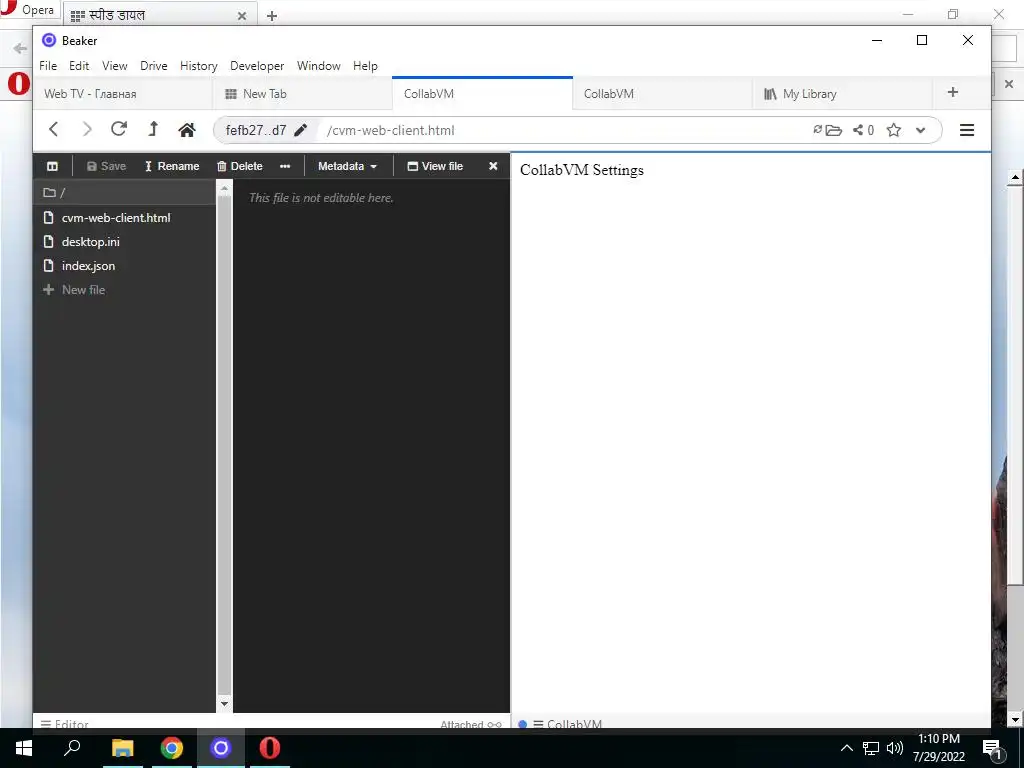The image size is (1024, 768).
Task: Expand the Metadata dropdown
Action: [347, 166]
